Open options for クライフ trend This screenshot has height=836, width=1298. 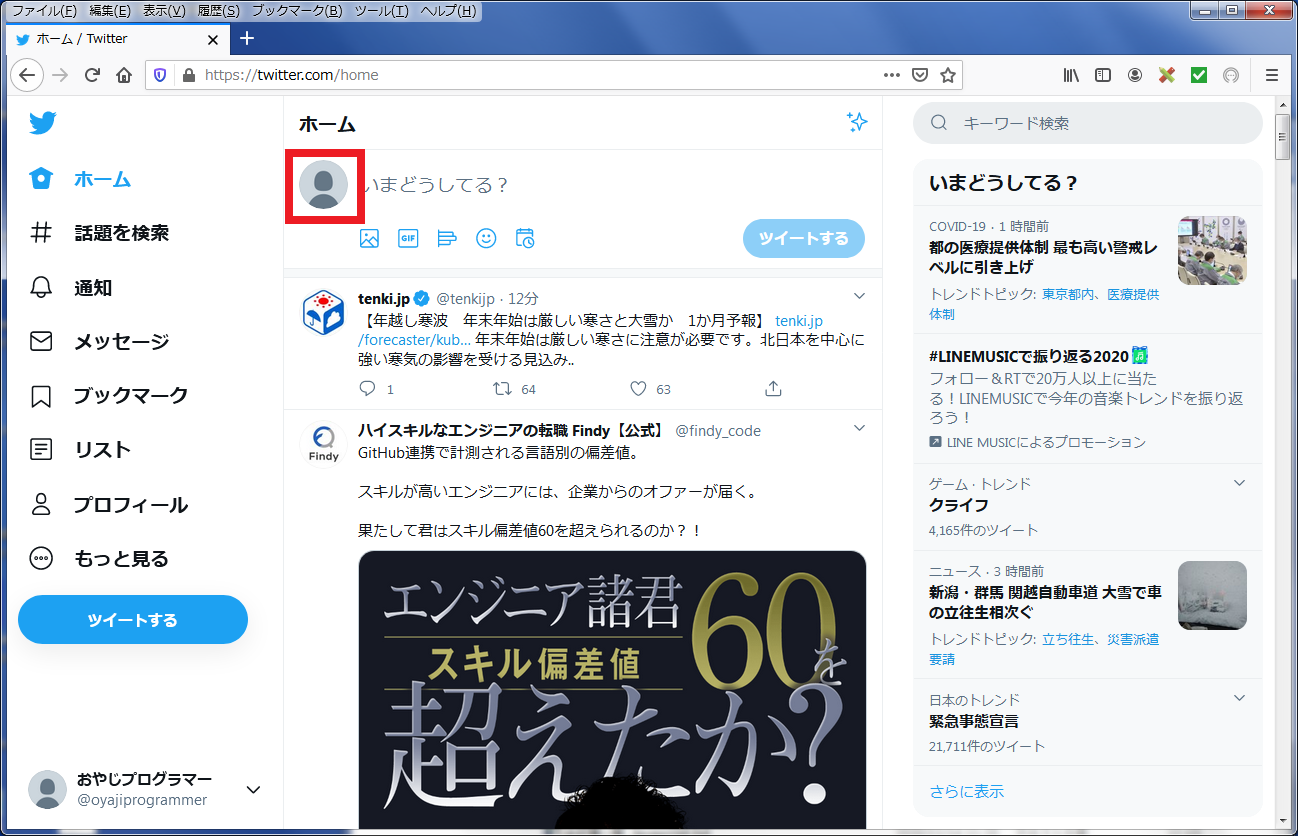pos(1239,483)
